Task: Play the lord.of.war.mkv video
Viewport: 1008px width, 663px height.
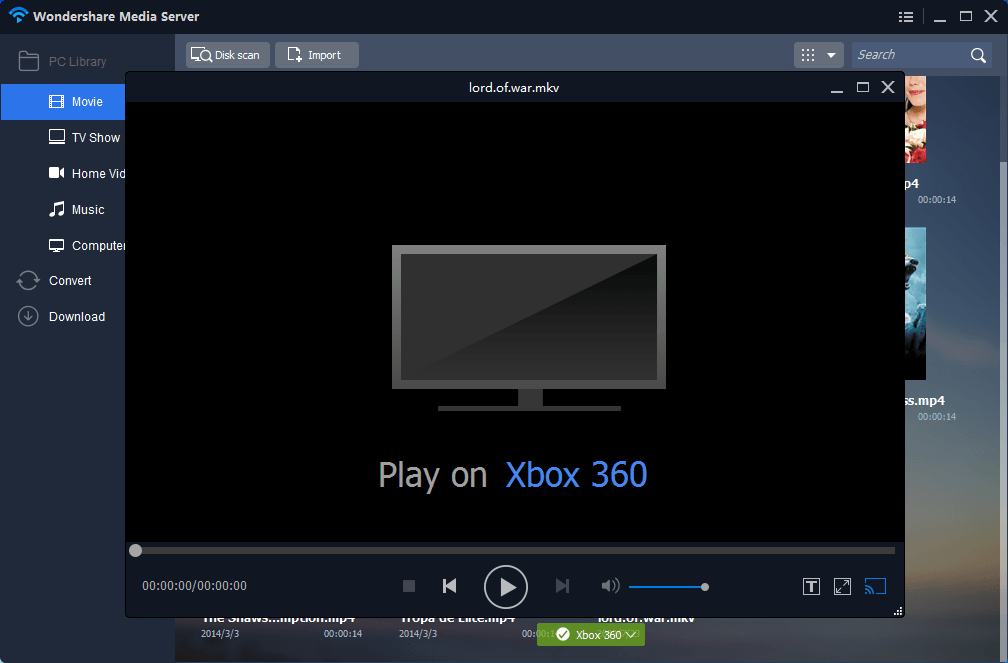Action: coord(506,586)
